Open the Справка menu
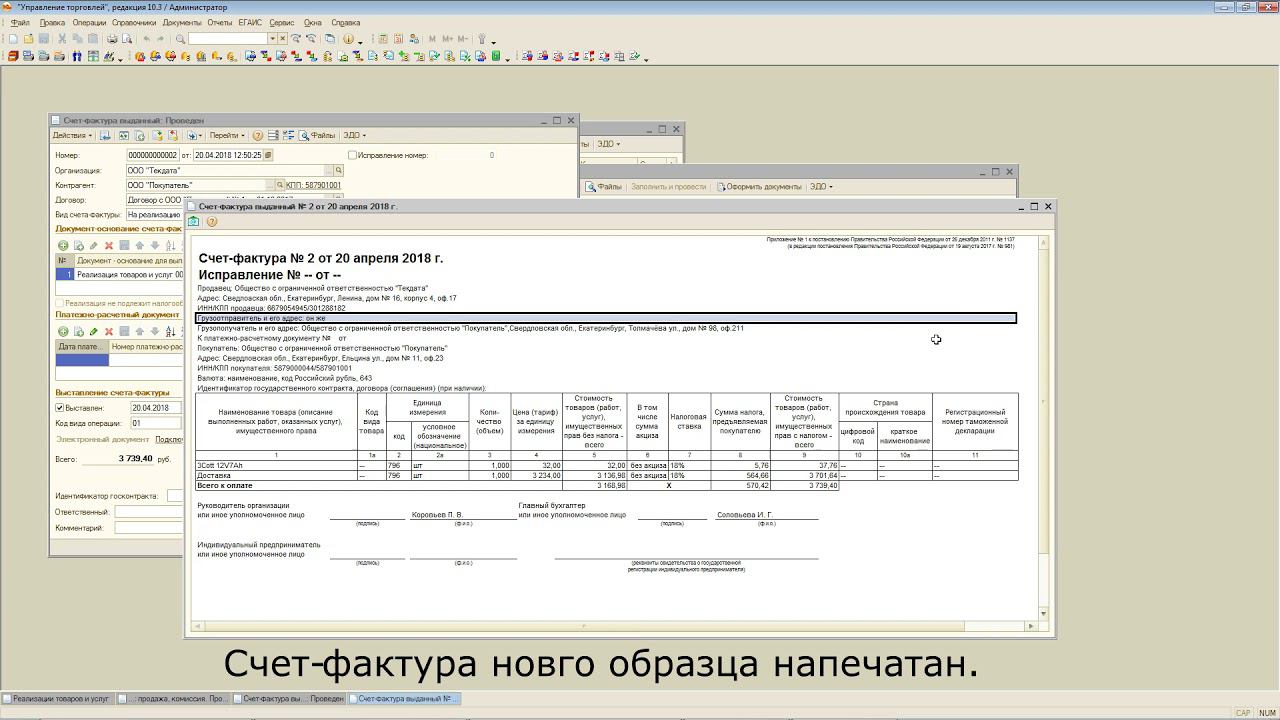The width and height of the screenshot is (1280, 720). click(345, 22)
